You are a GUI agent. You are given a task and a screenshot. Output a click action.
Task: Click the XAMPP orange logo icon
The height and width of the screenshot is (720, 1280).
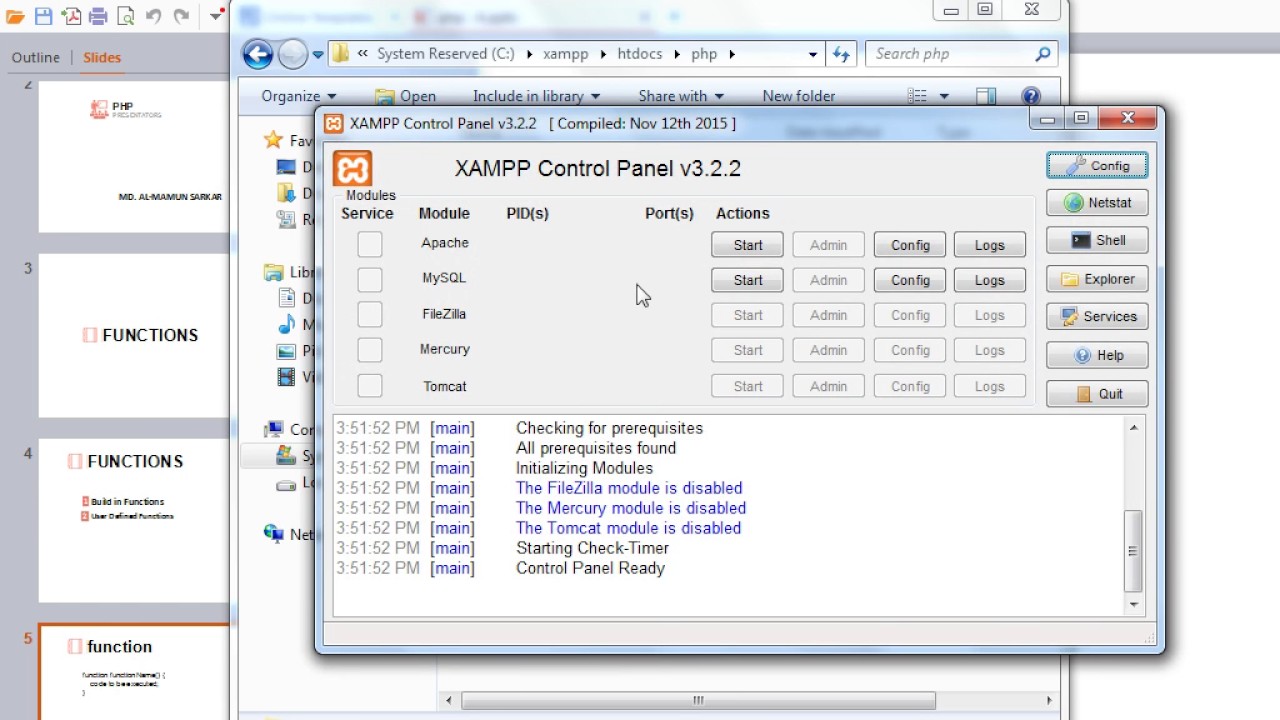[x=352, y=168]
